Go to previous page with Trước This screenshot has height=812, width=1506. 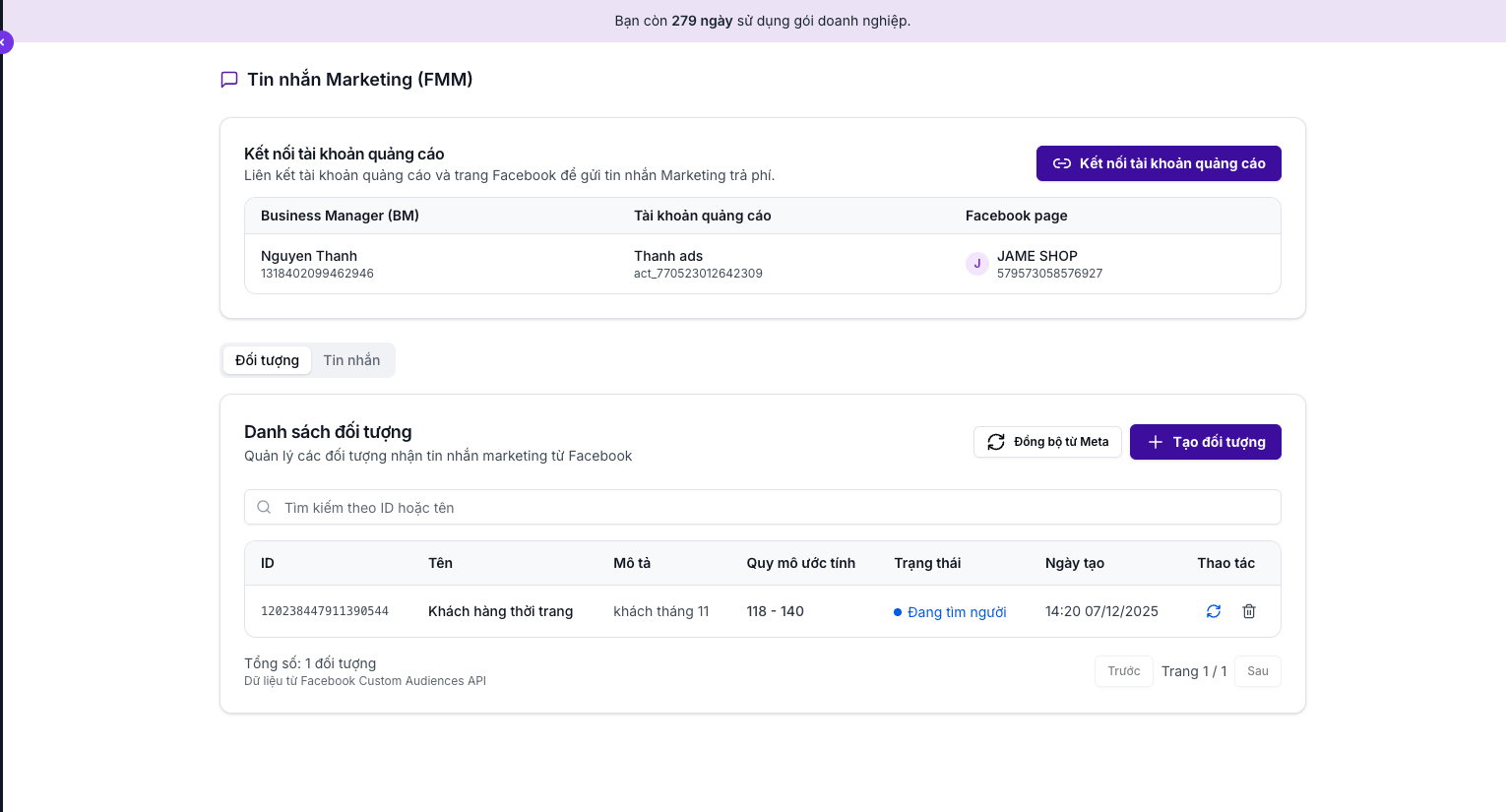[x=1123, y=671]
